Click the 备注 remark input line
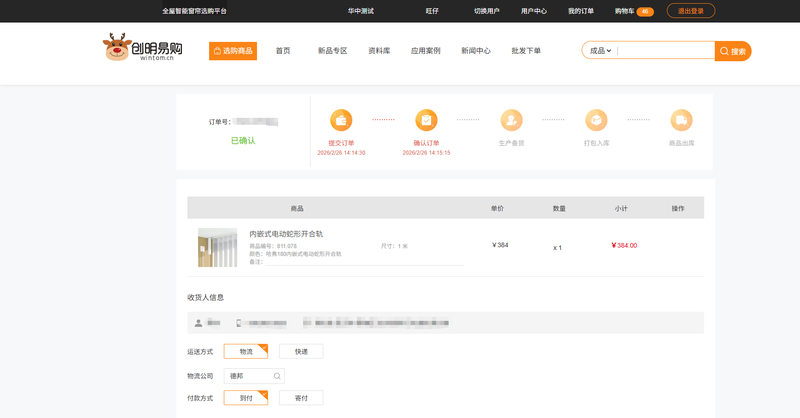 tap(364, 261)
